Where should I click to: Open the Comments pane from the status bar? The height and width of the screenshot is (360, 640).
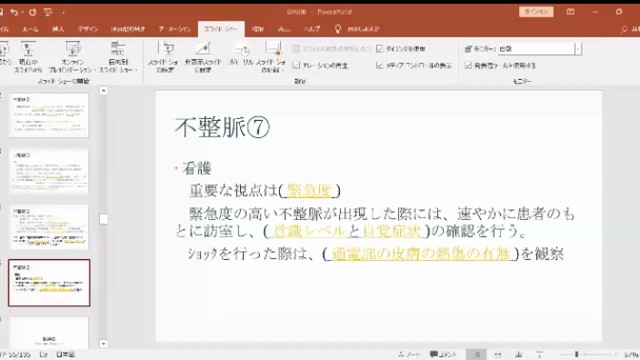click(x=443, y=354)
